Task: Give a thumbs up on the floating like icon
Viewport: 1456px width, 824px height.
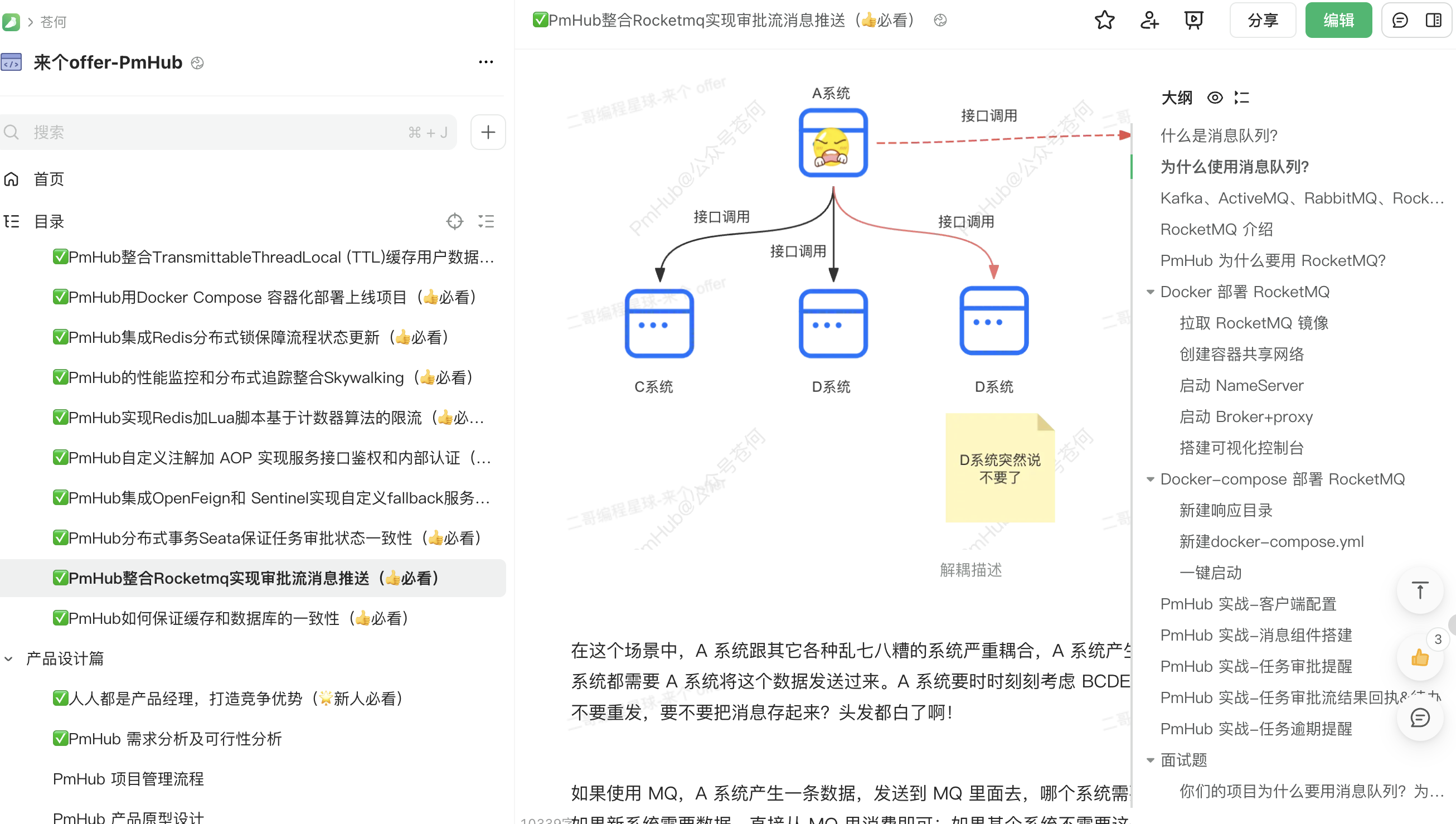Action: 1420,658
